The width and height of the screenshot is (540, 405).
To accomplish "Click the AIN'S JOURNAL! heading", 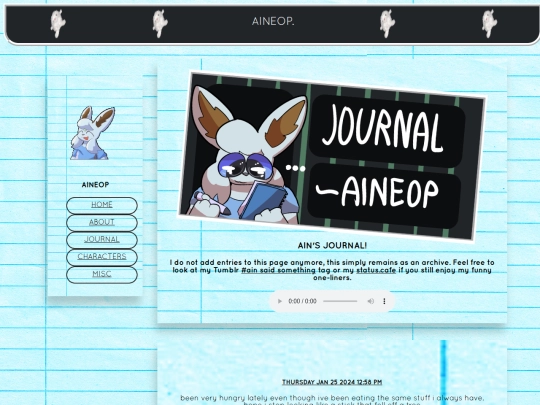I will click(x=332, y=246).
